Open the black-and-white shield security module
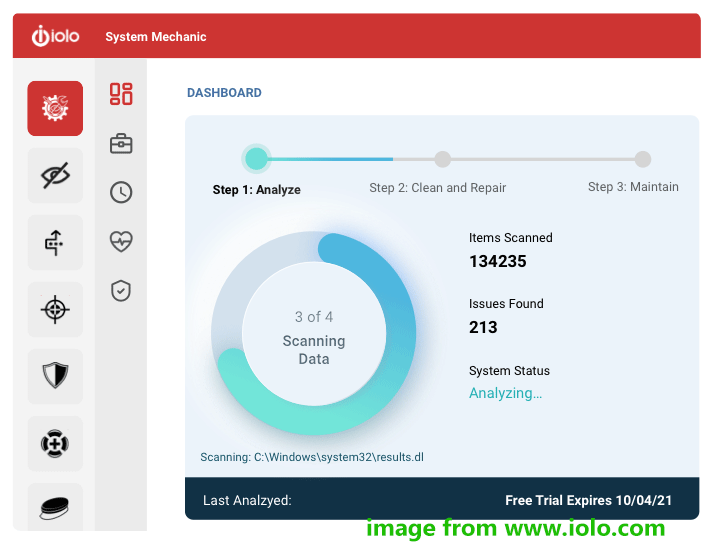The height and width of the screenshot is (543, 713). pos(55,376)
